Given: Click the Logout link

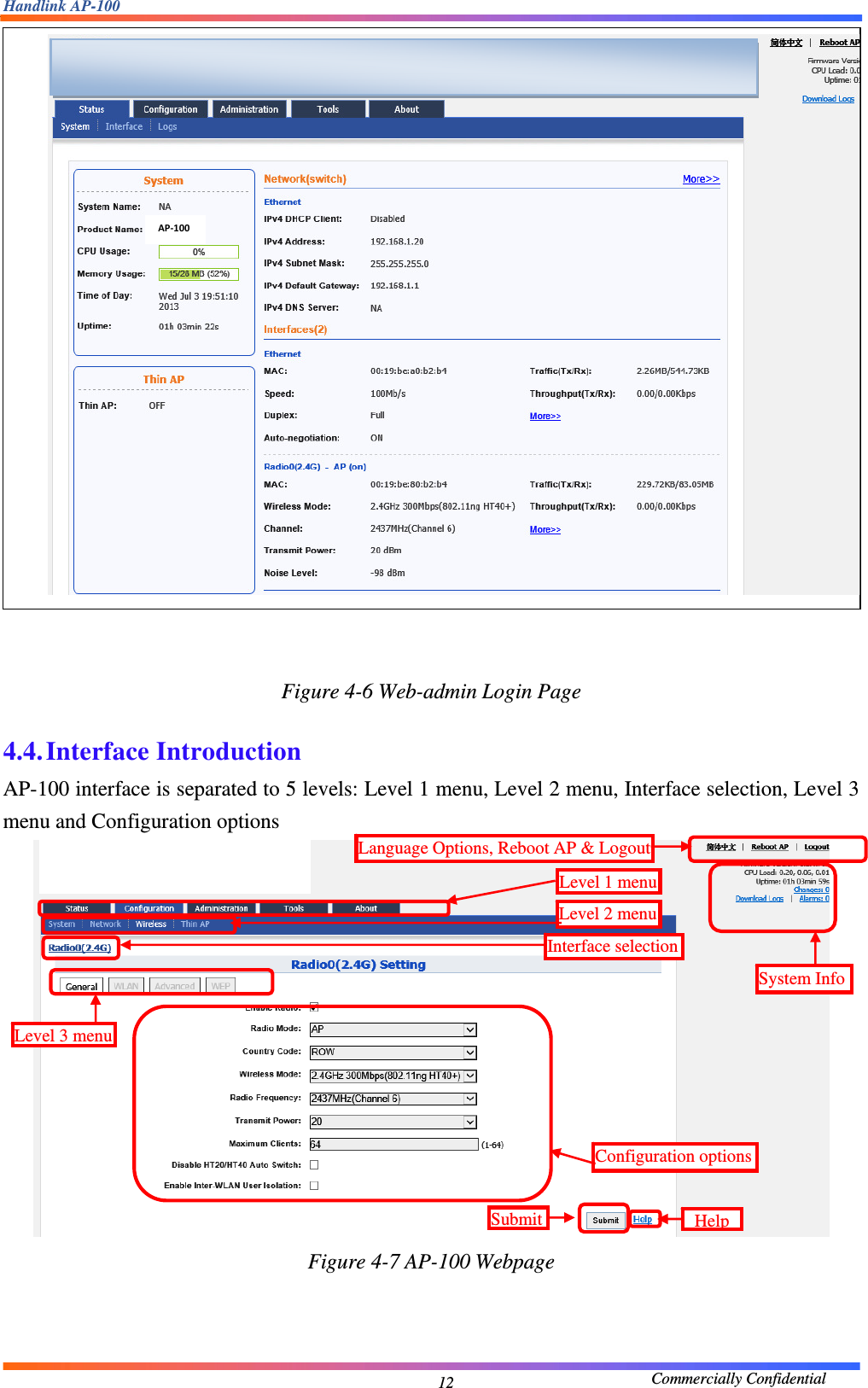Looking at the screenshot, I should tap(817, 847).
